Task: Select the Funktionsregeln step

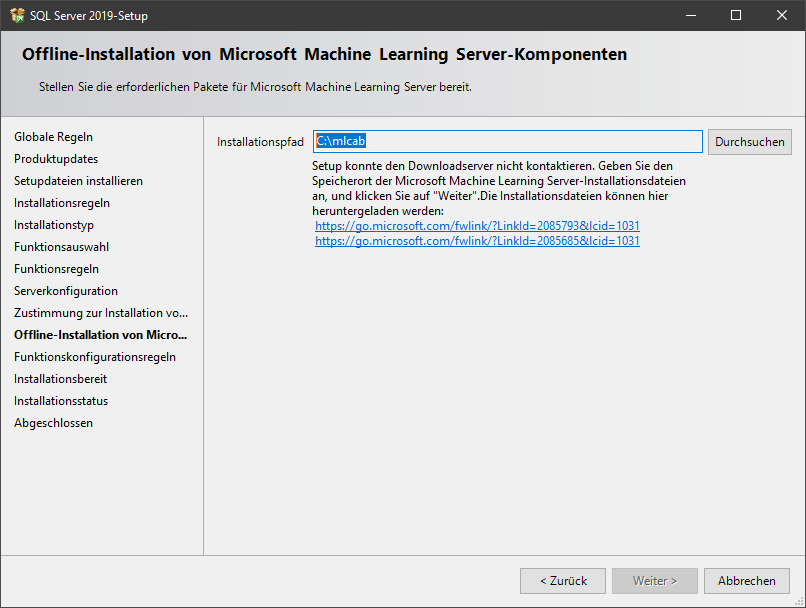Action: (x=57, y=269)
